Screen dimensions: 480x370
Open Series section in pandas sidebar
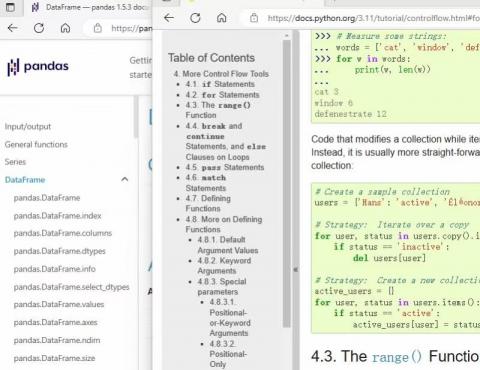15,162
